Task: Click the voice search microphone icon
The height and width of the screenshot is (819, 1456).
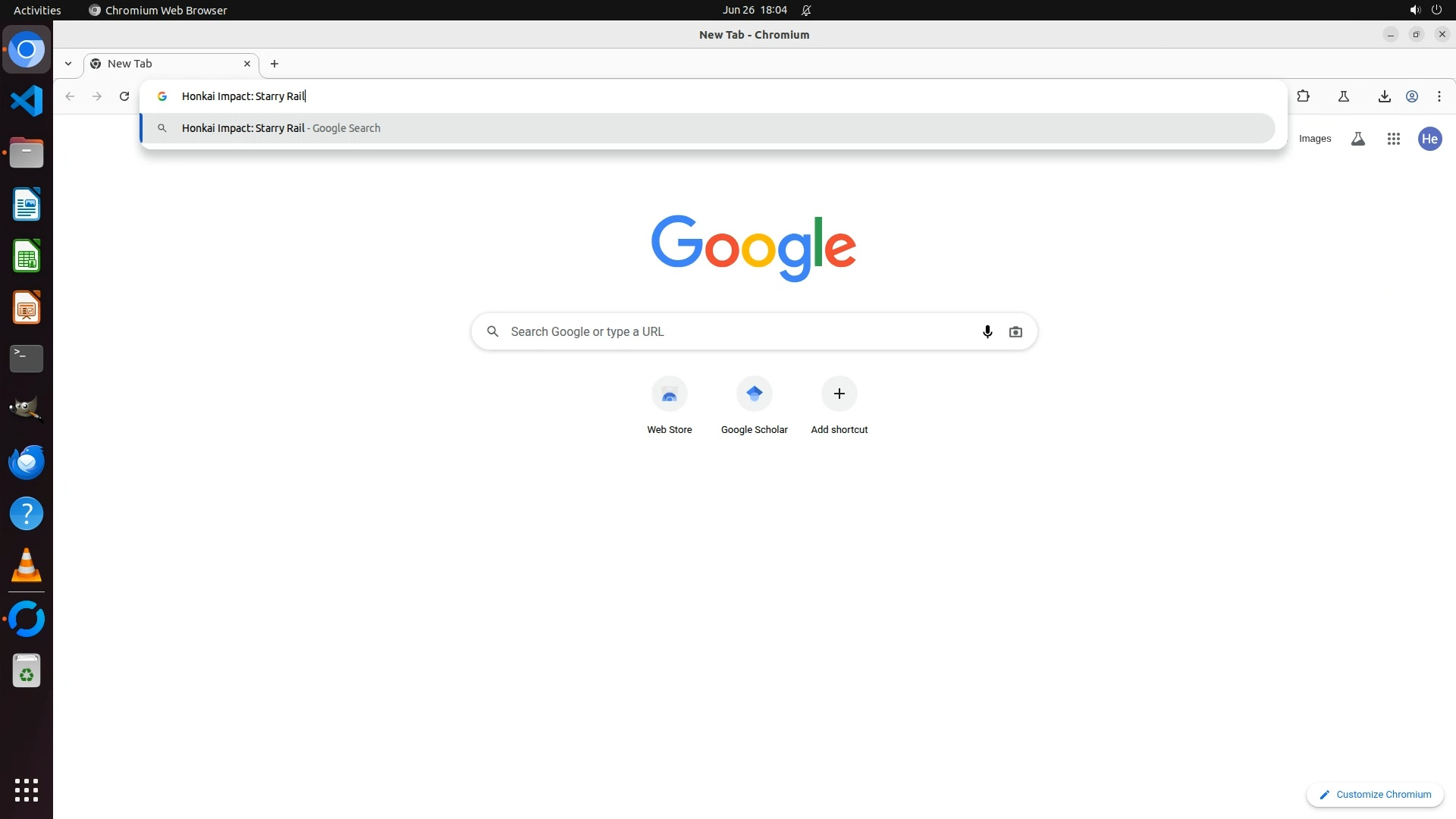Action: click(x=987, y=331)
